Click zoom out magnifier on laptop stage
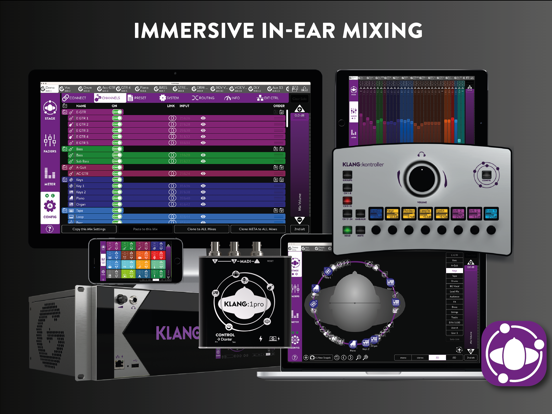The width and height of the screenshot is (552, 414). click(x=358, y=358)
